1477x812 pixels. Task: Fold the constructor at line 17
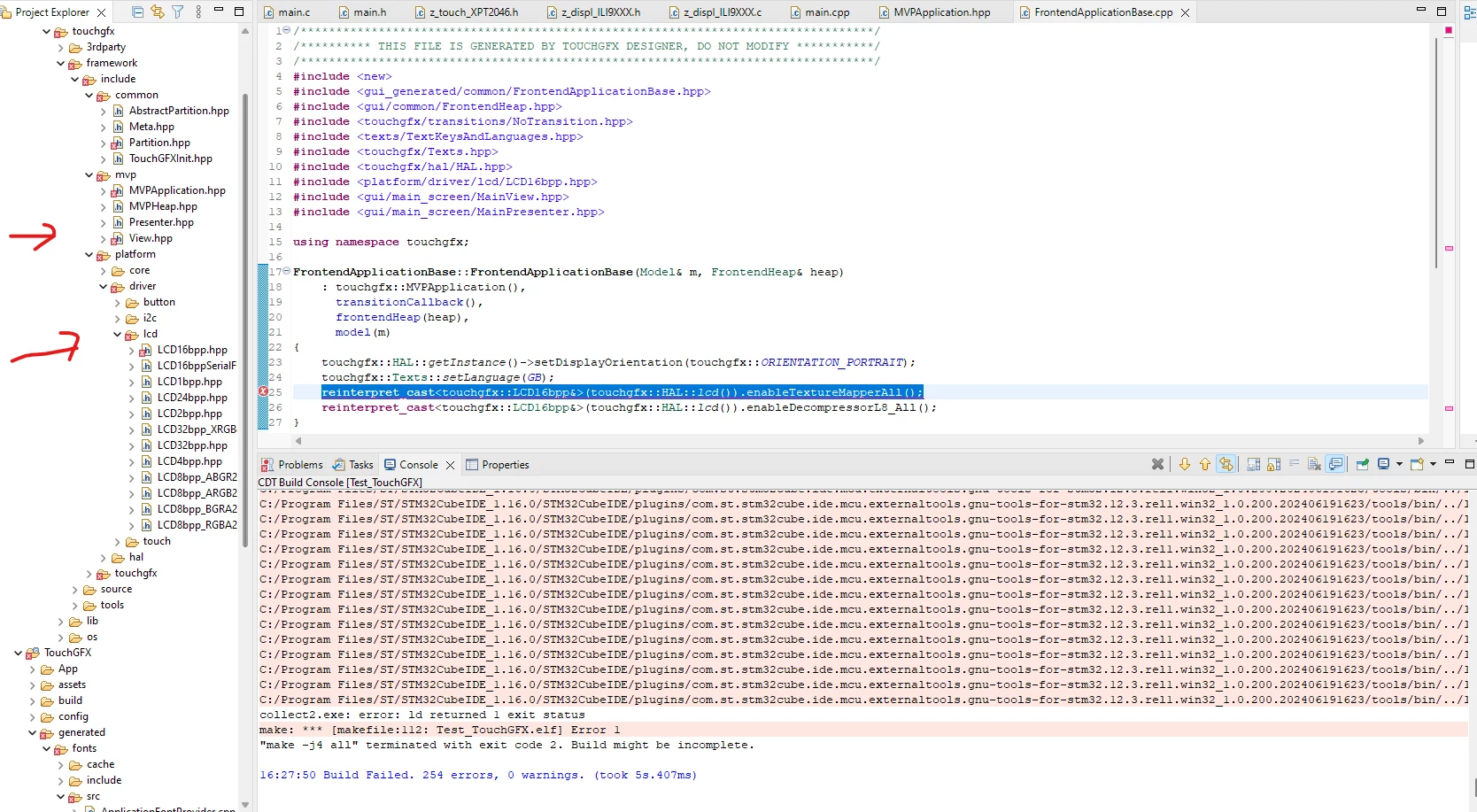tap(286, 272)
